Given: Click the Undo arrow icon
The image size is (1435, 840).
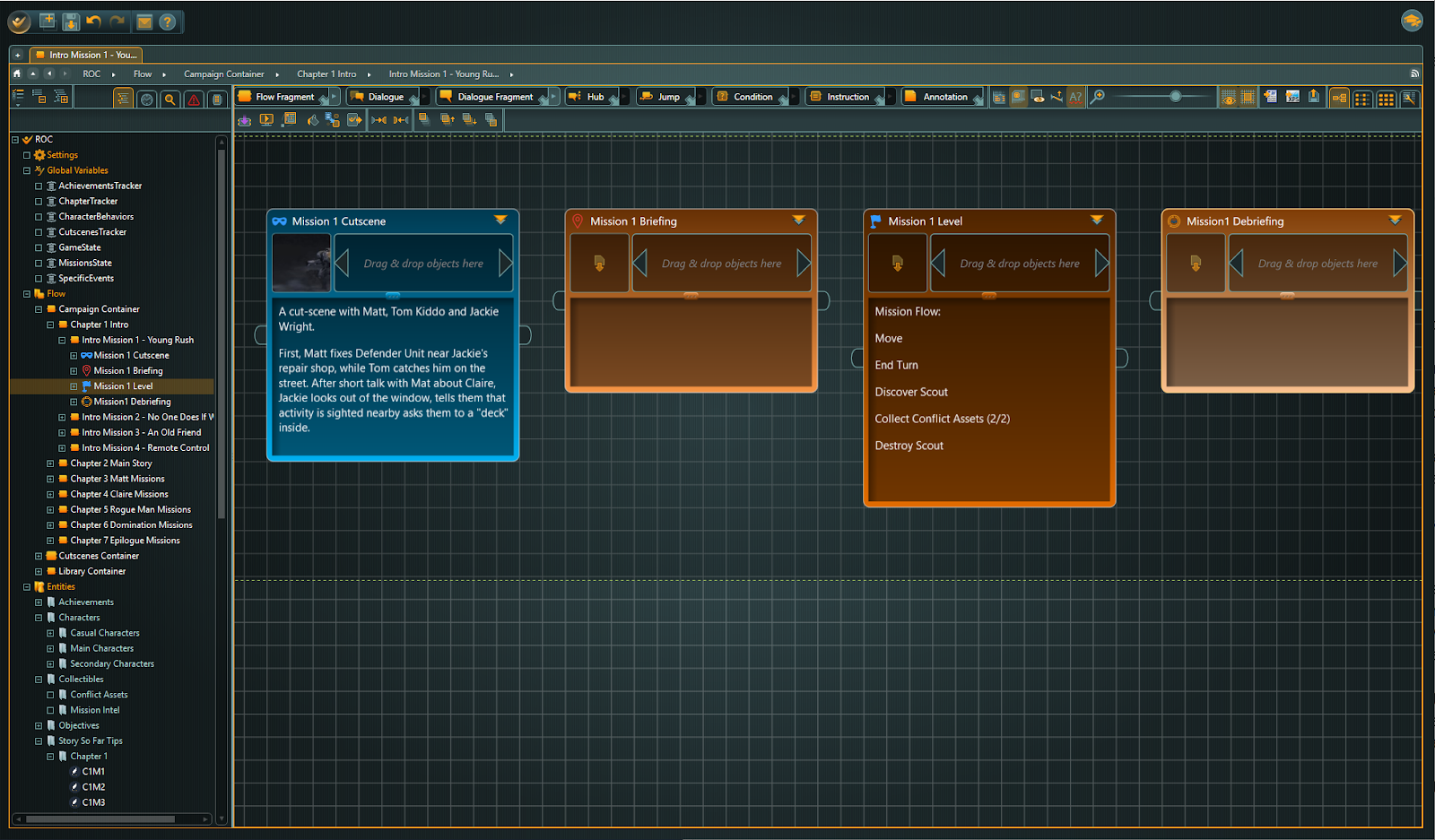Looking at the screenshot, I should coord(94,22).
